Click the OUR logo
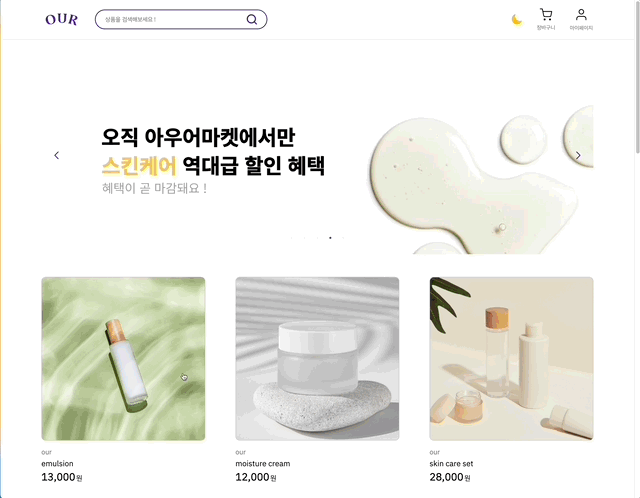This screenshot has height=498, width=640. click(x=62, y=19)
